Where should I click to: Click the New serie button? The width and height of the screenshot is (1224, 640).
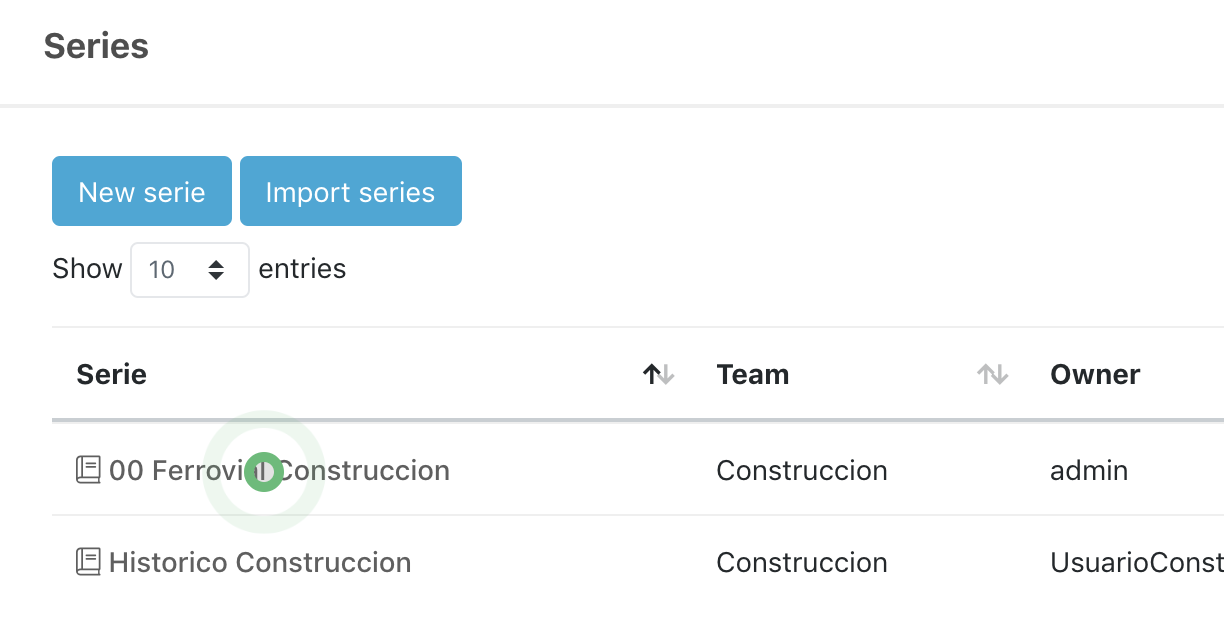(142, 191)
